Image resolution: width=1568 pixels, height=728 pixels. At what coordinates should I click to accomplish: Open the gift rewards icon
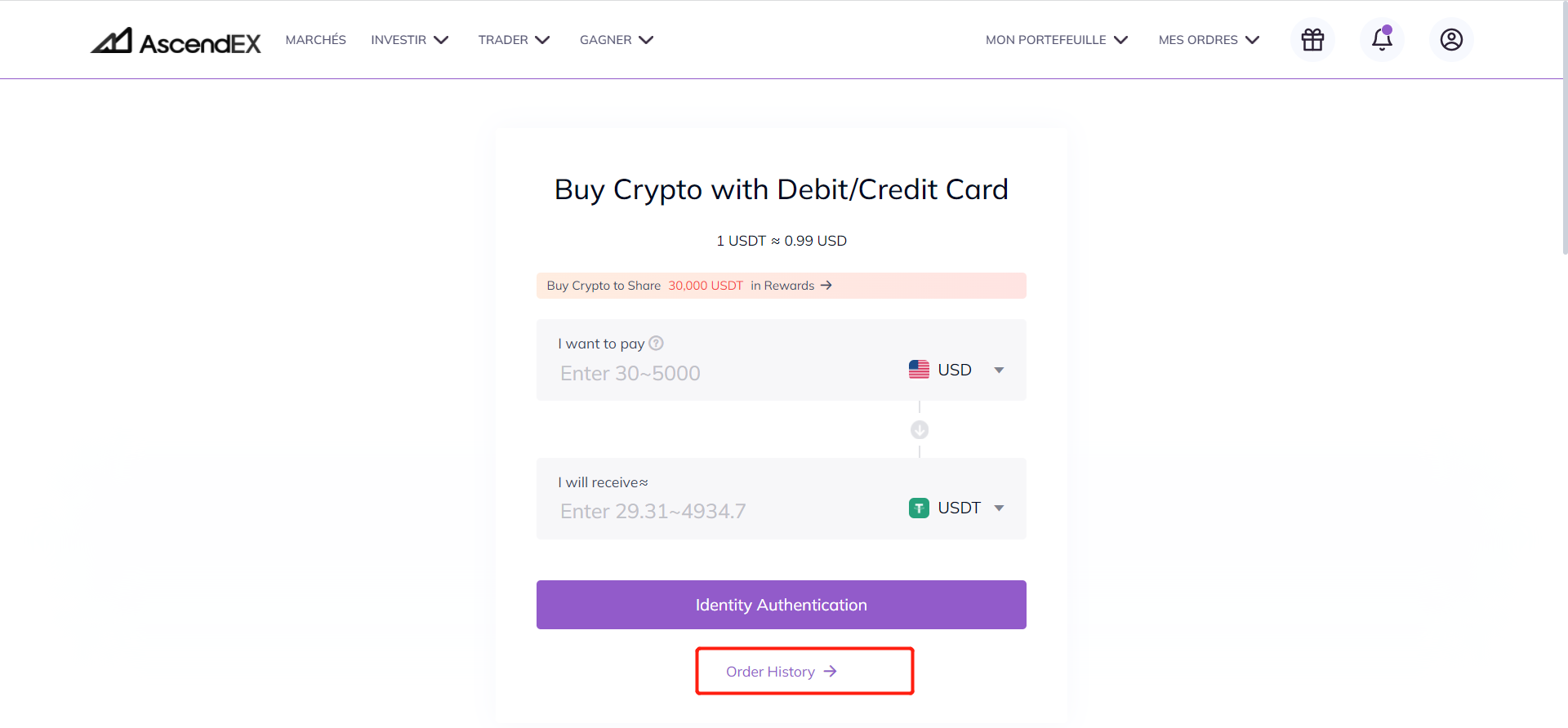[x=1312, y=39]
